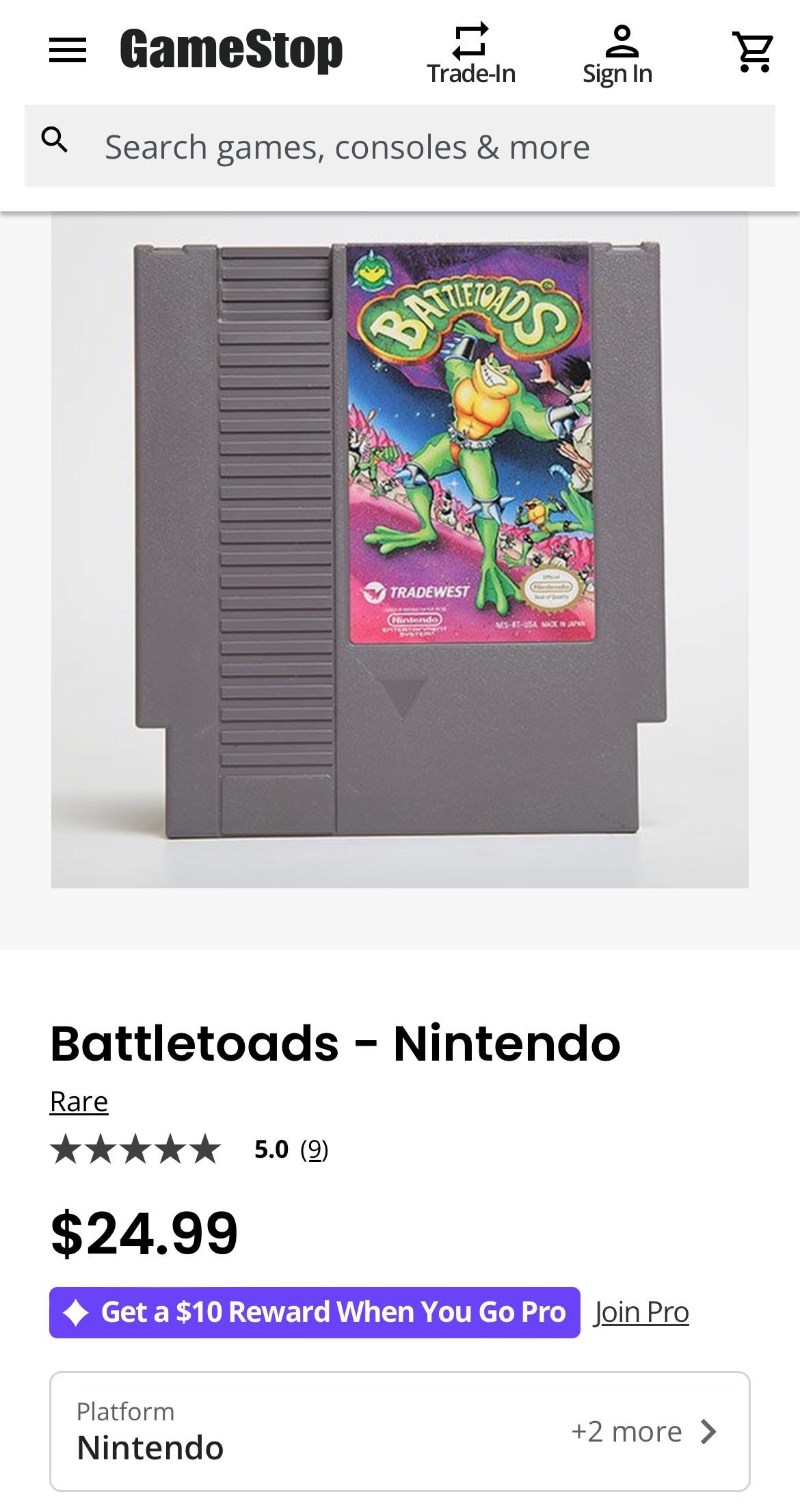View the 9 customer reviews link

pyautogui.click(x=315, y=1150)
